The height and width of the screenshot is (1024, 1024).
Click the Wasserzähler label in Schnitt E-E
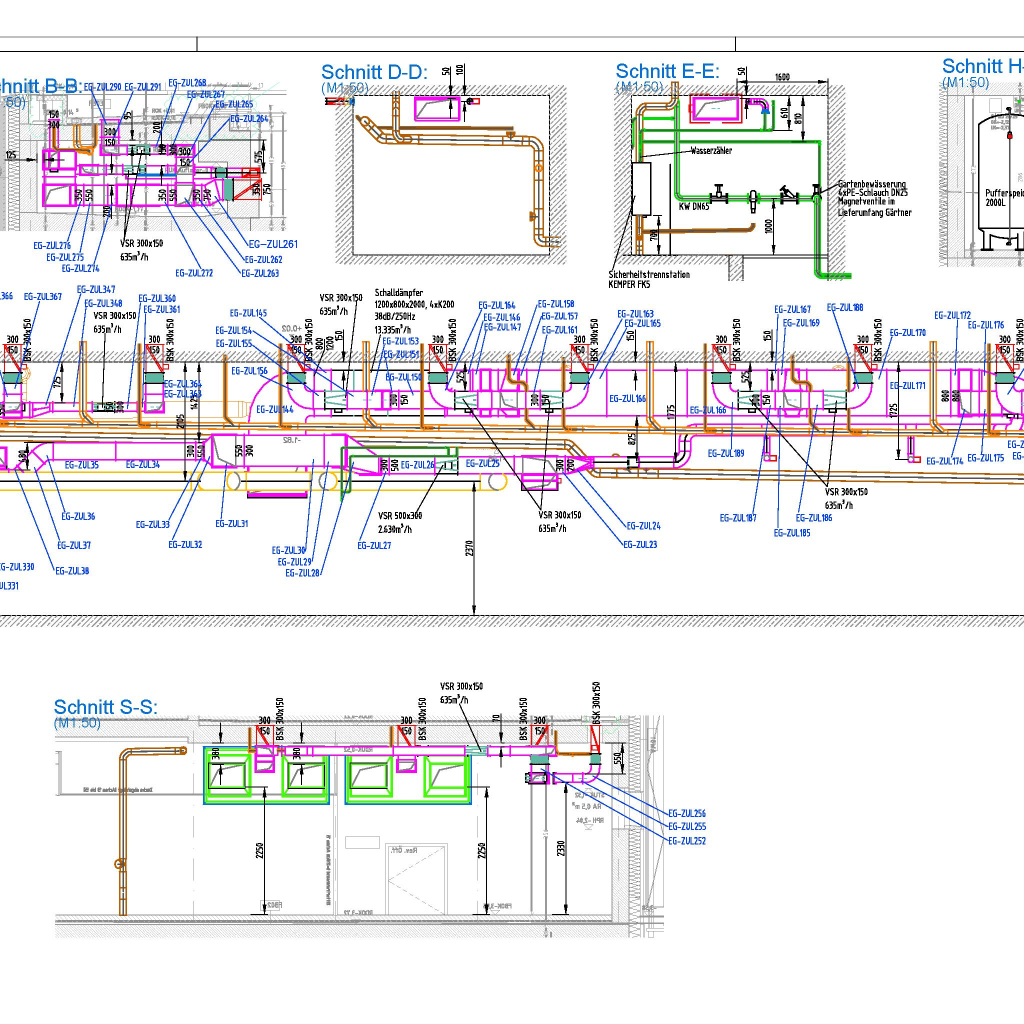712,150
